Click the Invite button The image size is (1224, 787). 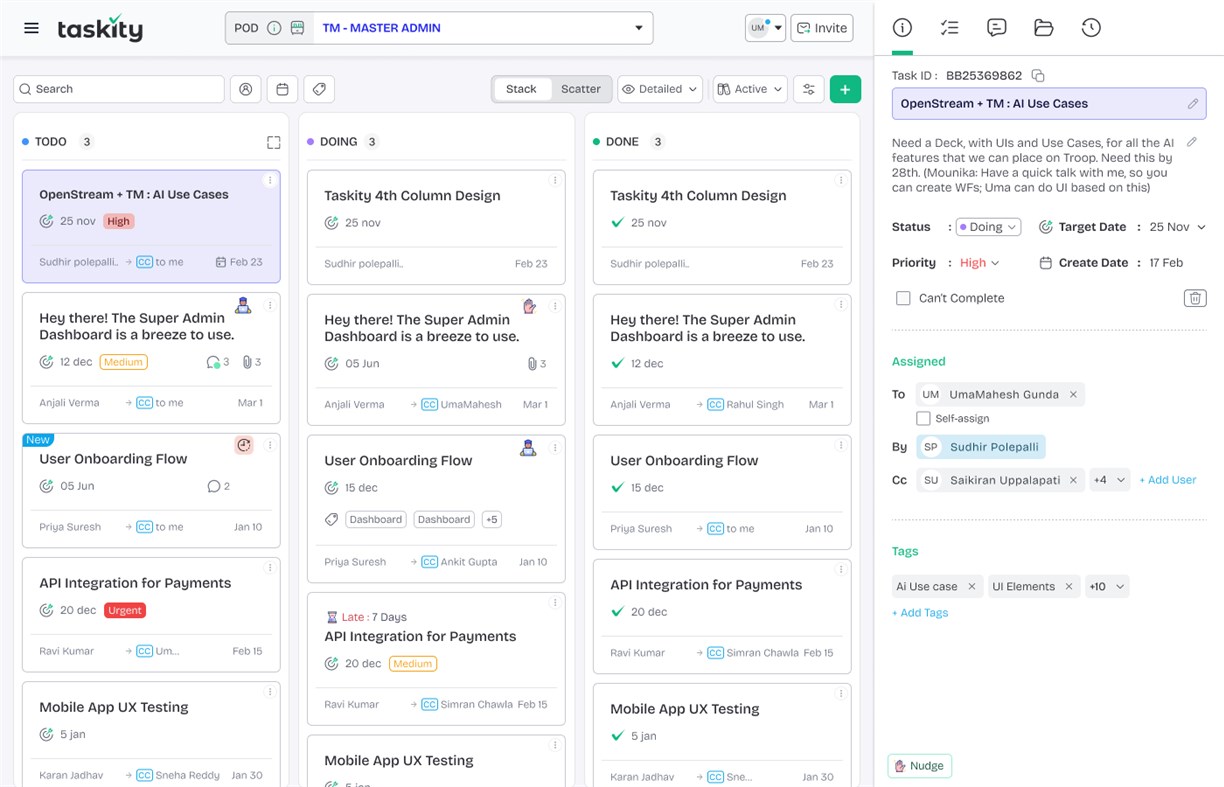[822, 28]
